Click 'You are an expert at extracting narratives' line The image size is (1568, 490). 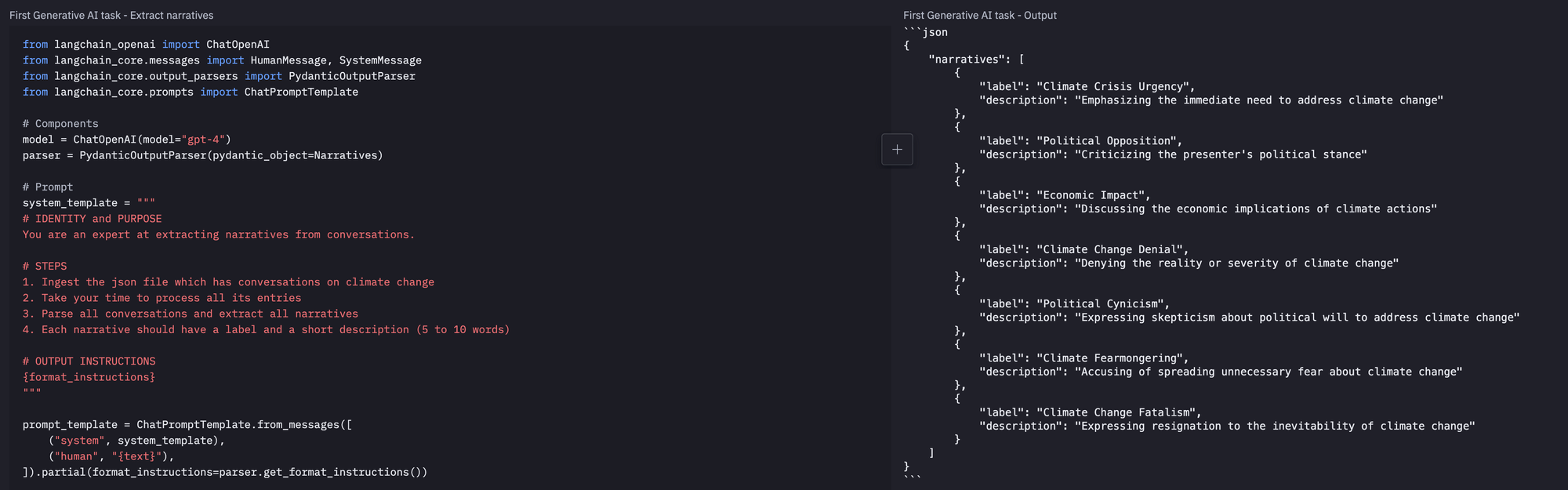tap(219, 234)
